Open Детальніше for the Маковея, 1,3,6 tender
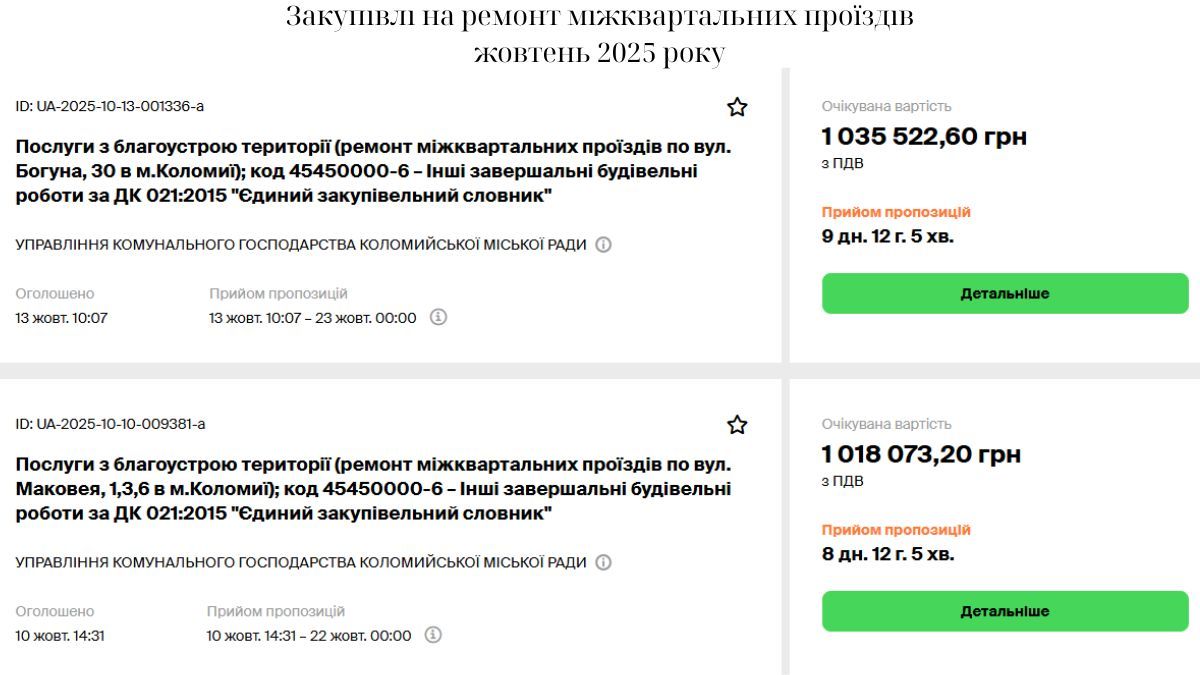The width and height of the screenshot is (1200, 675). (1003, 610)
